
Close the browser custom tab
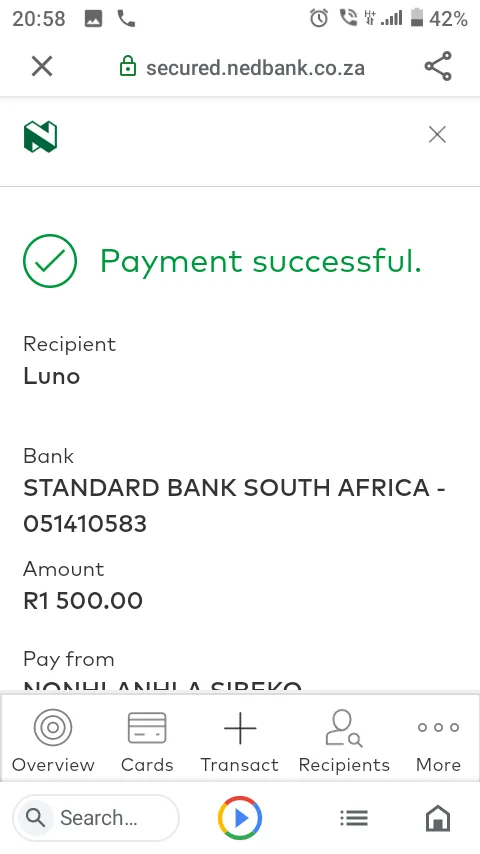[42, 67]
